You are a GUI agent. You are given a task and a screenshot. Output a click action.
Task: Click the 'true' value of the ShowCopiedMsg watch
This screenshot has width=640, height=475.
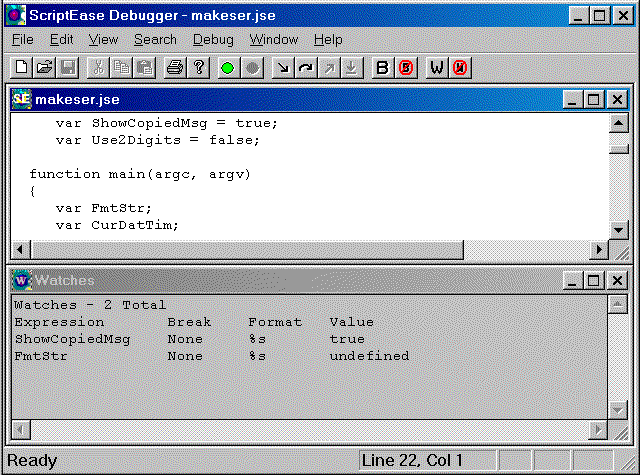click(347, 339)
